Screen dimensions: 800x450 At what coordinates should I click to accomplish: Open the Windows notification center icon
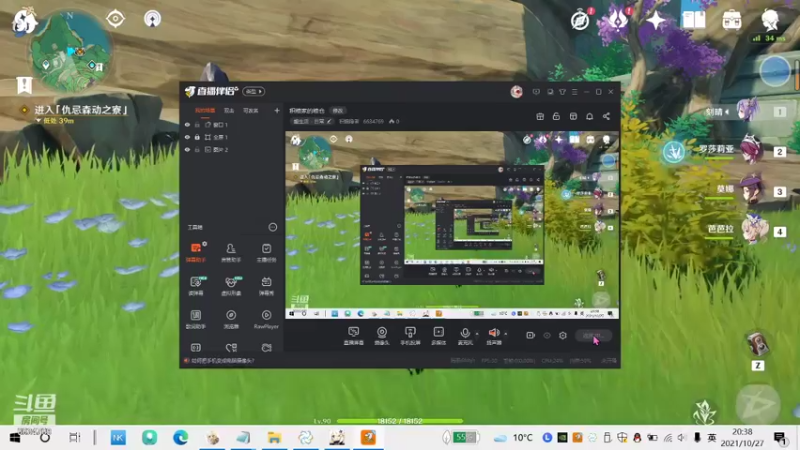coord(780,438)
